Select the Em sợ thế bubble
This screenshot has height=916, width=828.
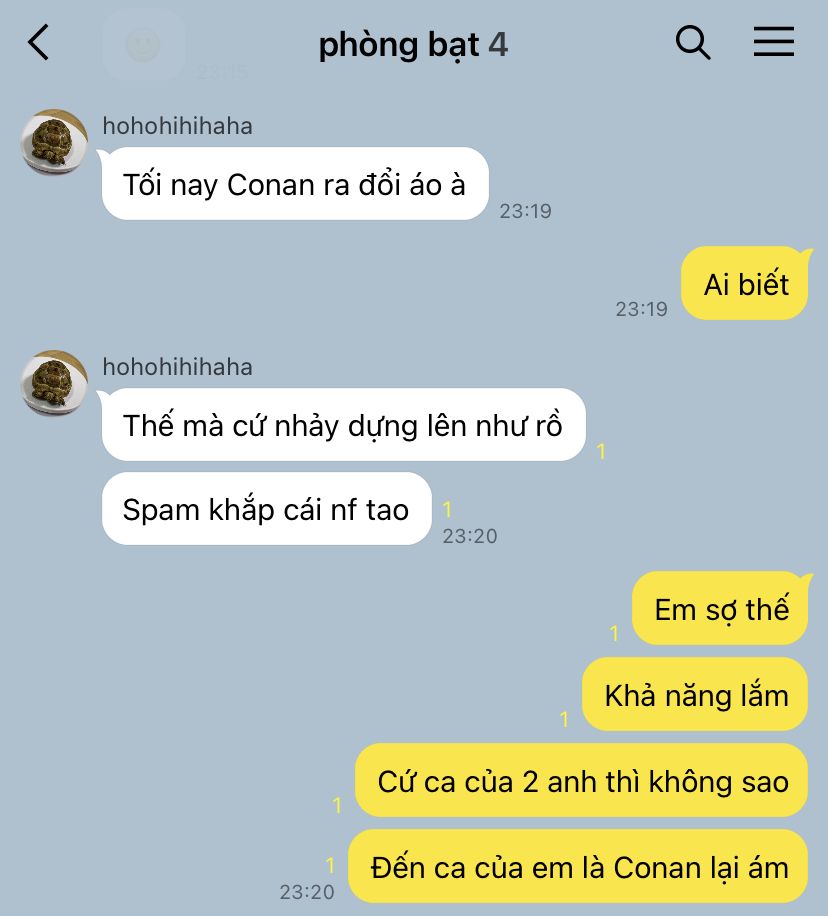tap(720, 609)
